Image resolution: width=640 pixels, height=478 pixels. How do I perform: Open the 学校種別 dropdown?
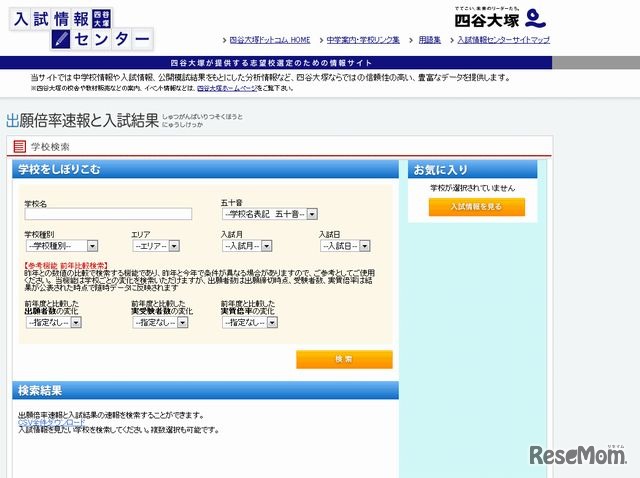click(62, 246)
